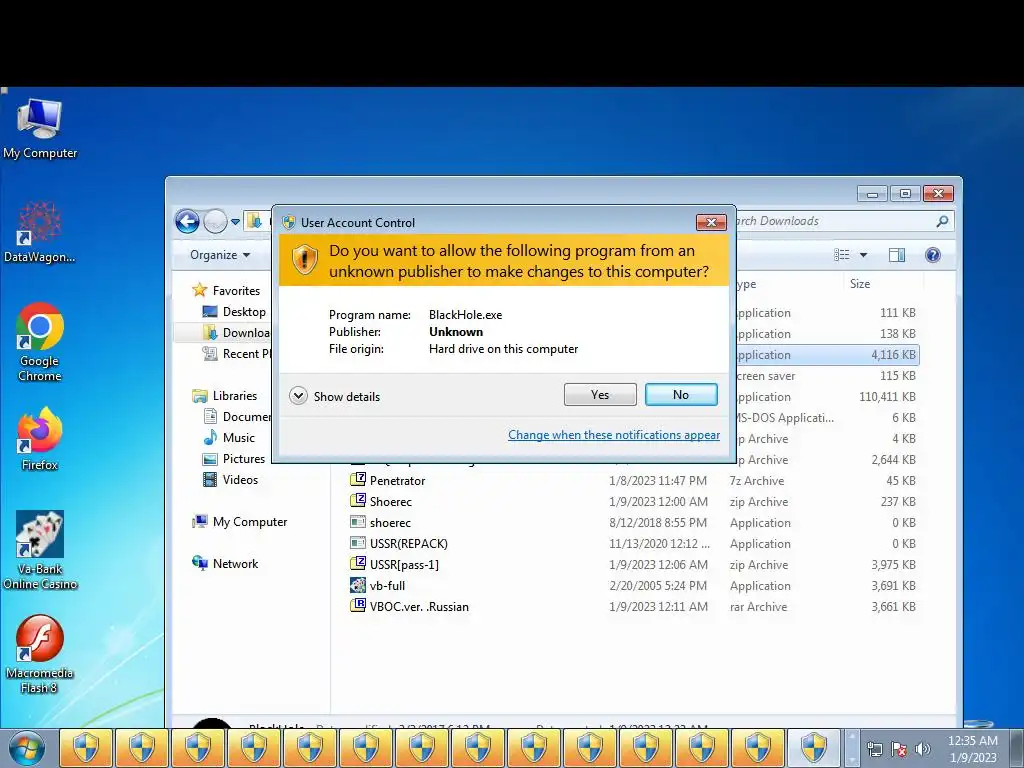The width and height of the screenshot is (1024, 768).
Task: Expand Show details chevron in UAC
Action: point(298,396)
